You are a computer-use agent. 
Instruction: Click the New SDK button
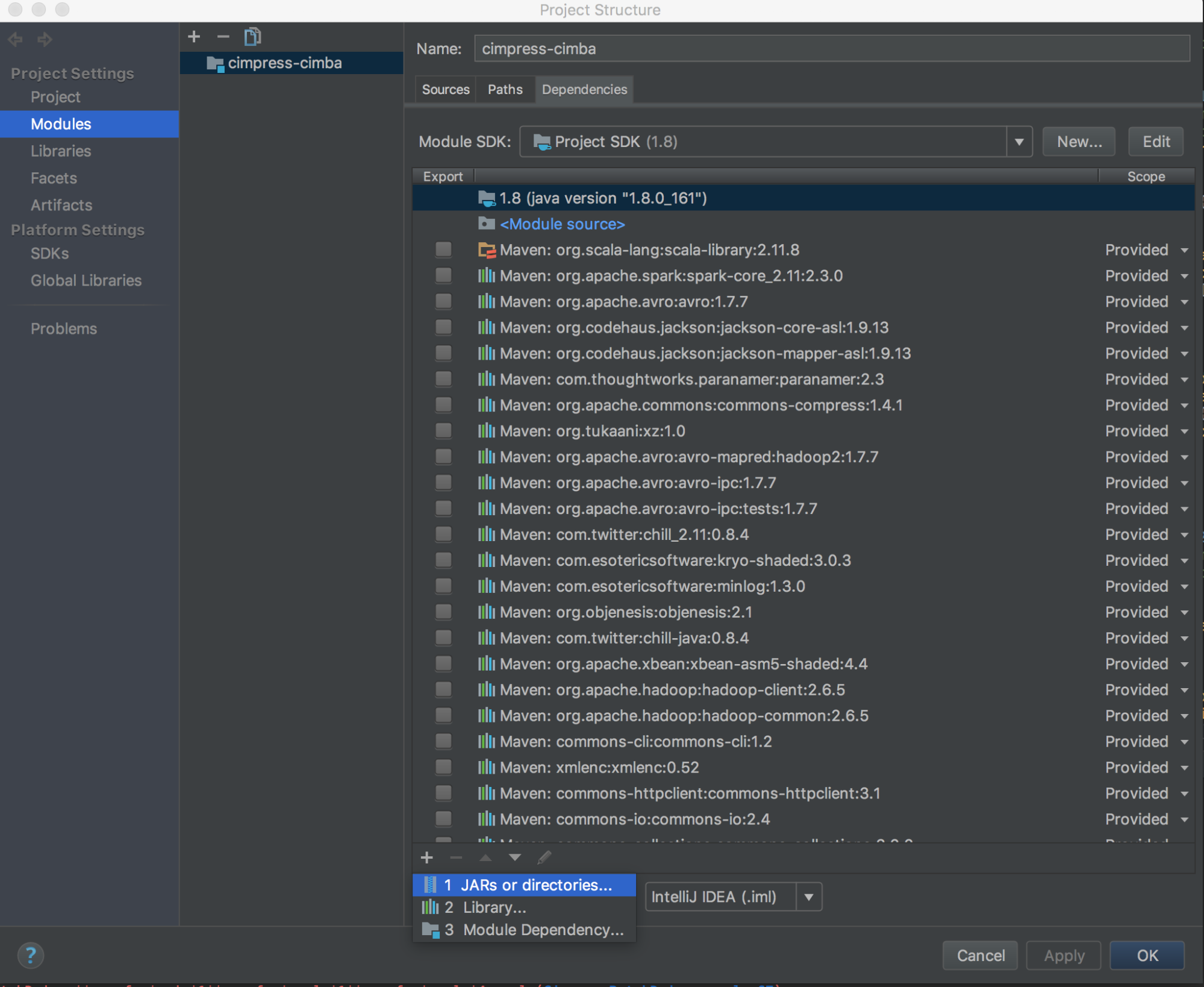coord(1079,141)
